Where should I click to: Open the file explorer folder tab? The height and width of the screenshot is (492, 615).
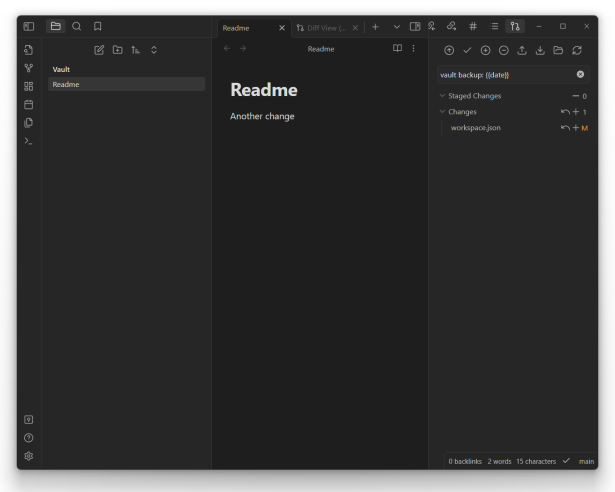coord(56,26)
